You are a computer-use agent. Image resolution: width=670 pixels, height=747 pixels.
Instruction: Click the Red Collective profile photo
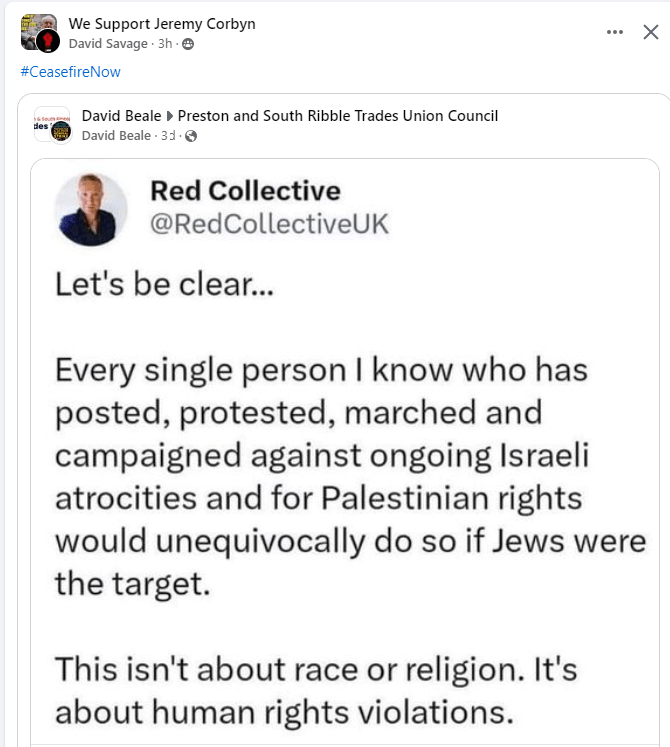(88, 210)
